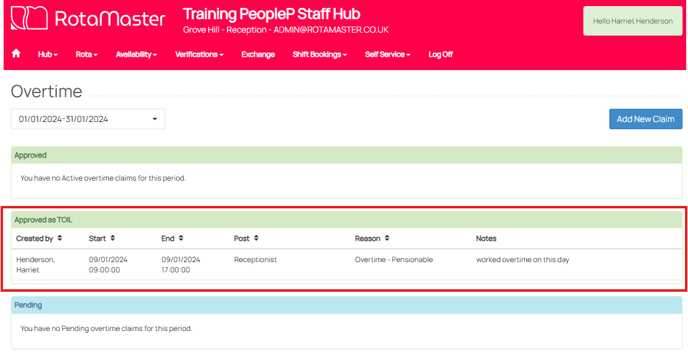The height and width of the screenshot is (363, 688).
Task: Click the RotaMaster logo
Action: tap(88, 18)
